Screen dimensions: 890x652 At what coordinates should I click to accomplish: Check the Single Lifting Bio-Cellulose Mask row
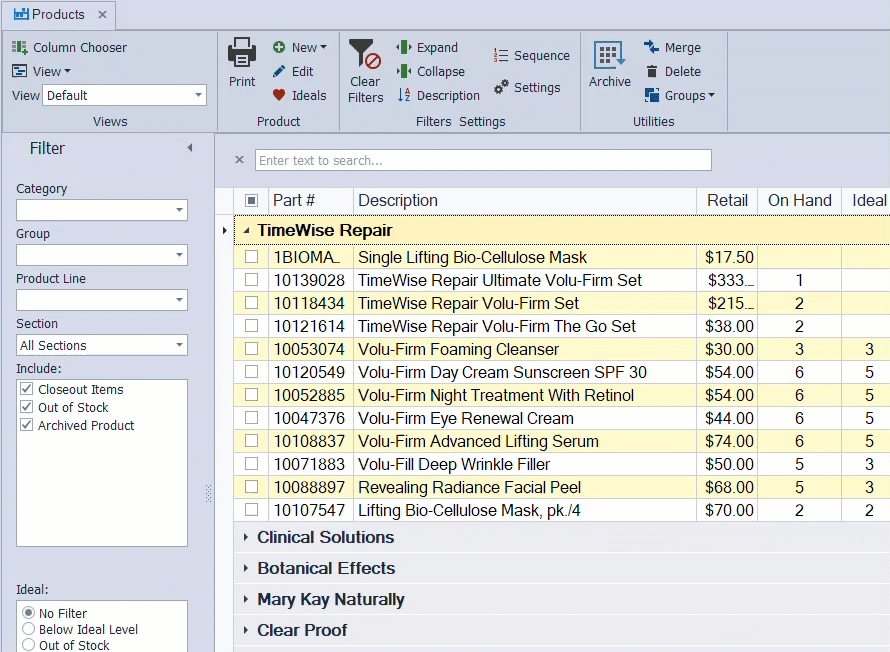(251, 257)
